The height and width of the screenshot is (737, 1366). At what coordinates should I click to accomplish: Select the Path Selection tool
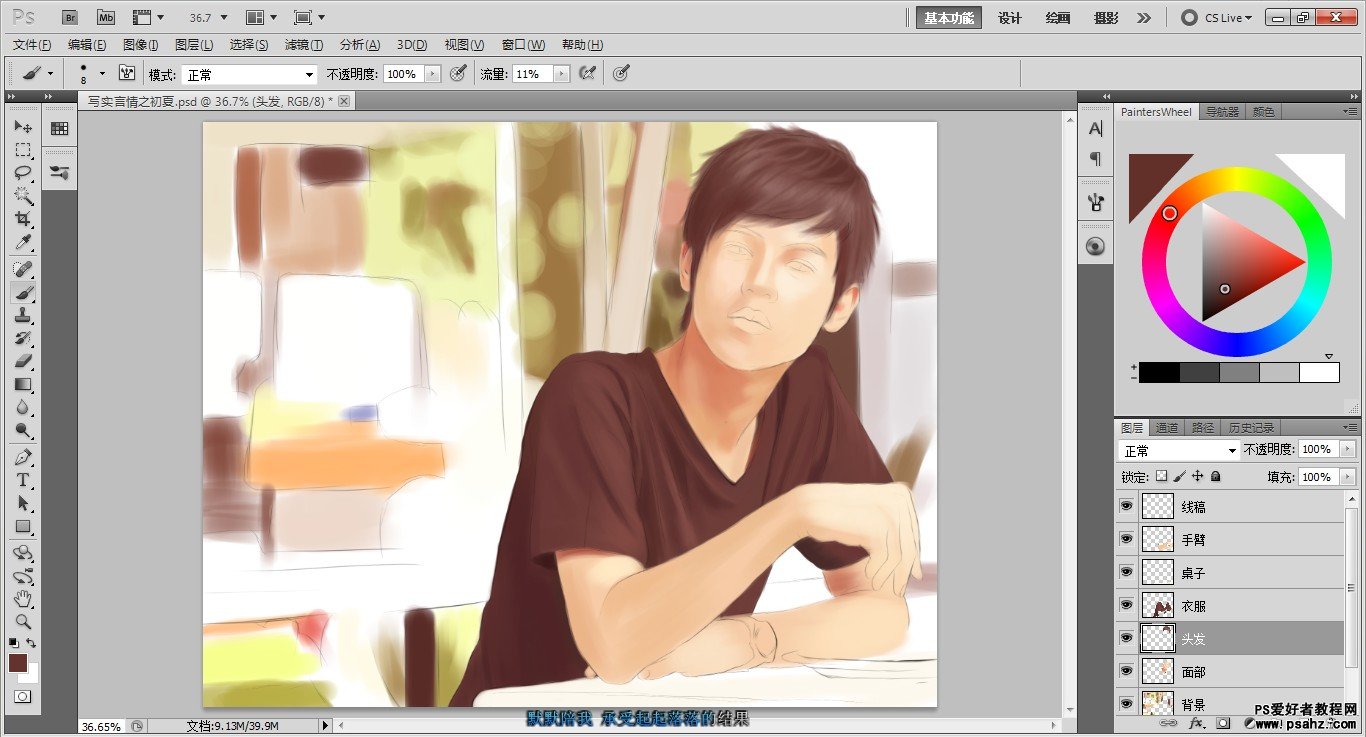pos(23,503)
